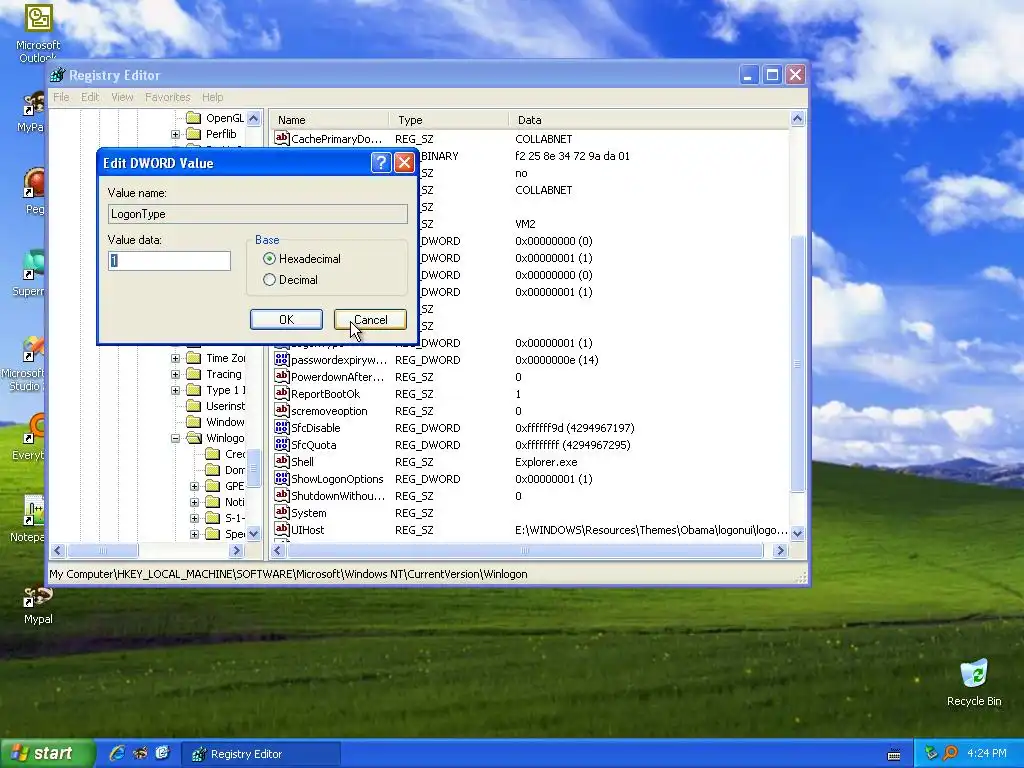The width and height of the screenshot is (1024, 768).
Task: Click the scremoveoption value icon
Action: click(x=281, y=410)
